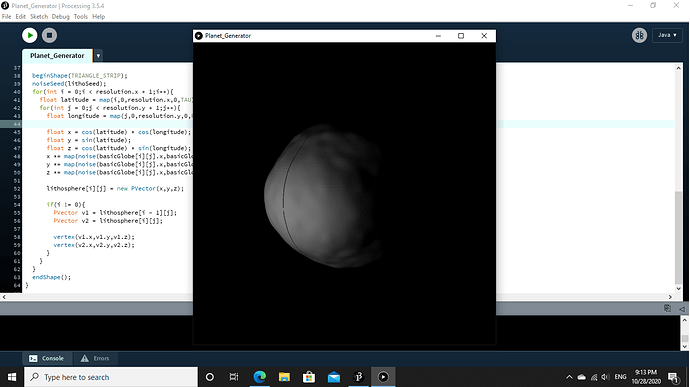This screenshot has width=690, height=387.
Task: Open the Sketch menu
Action: [39, 17]
